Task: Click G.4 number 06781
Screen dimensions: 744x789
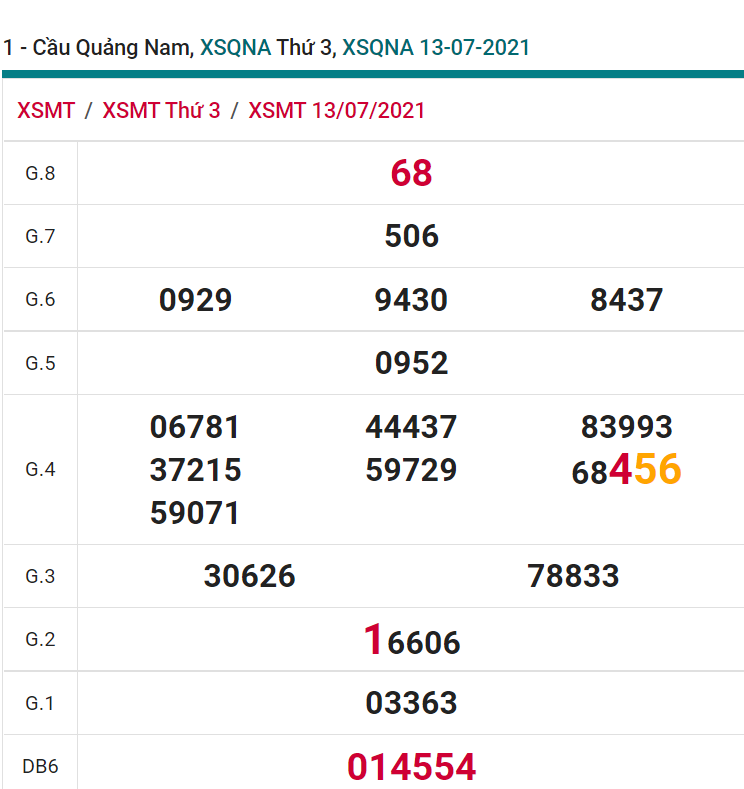Action: [x=195, y=427]
